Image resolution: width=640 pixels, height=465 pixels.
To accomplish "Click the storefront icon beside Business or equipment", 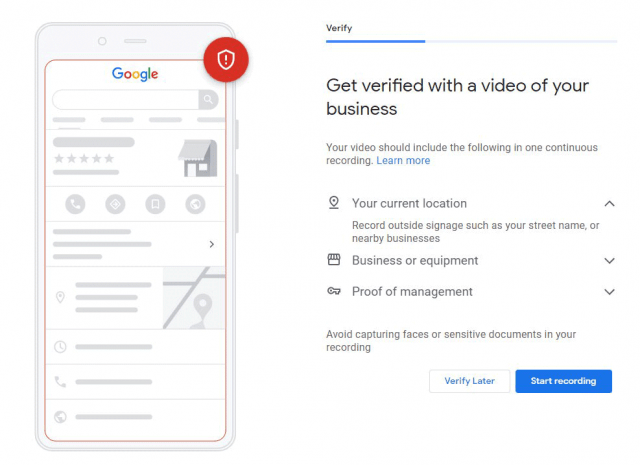I will coord(334,260).
